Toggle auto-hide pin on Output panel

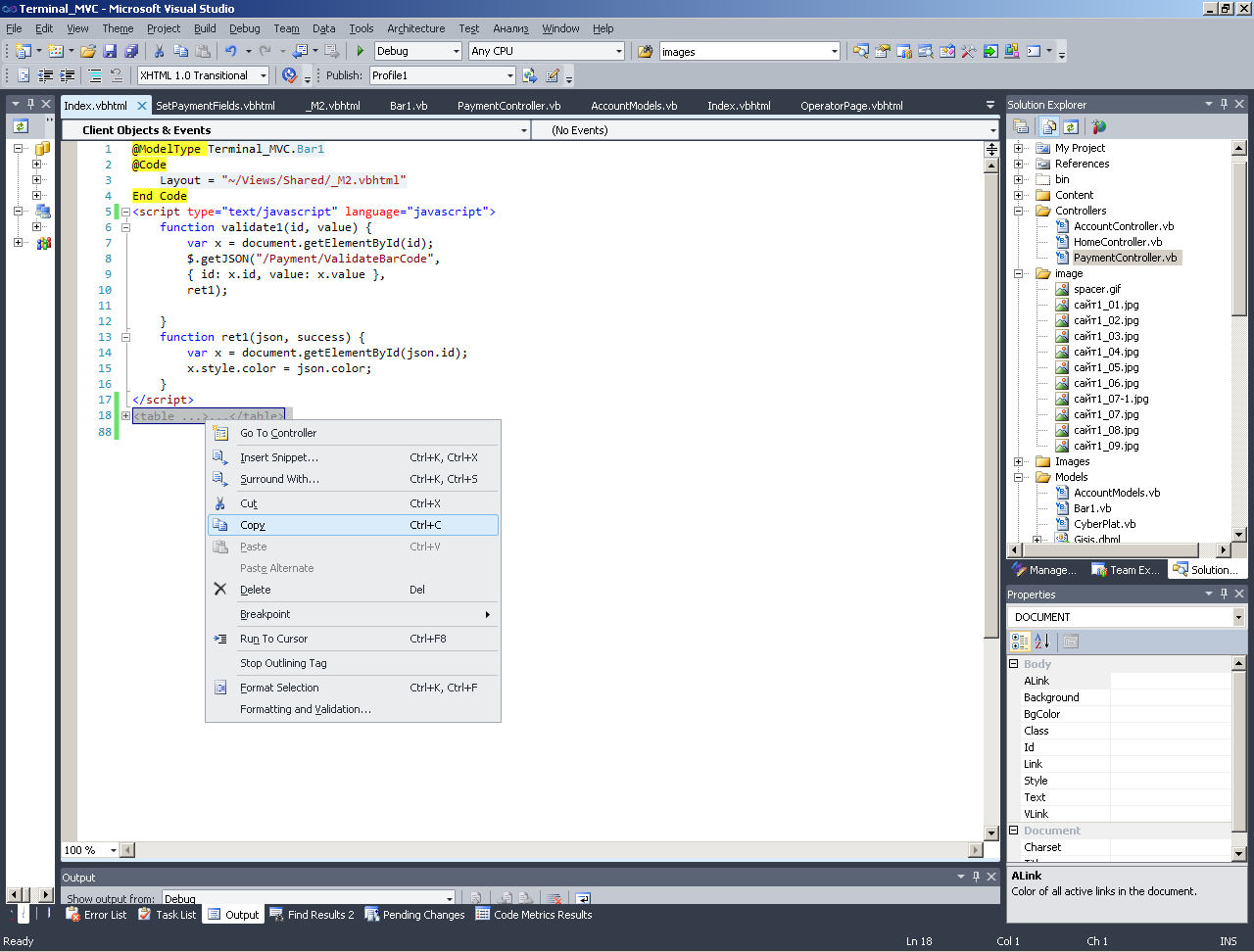[x=976, y=877]
